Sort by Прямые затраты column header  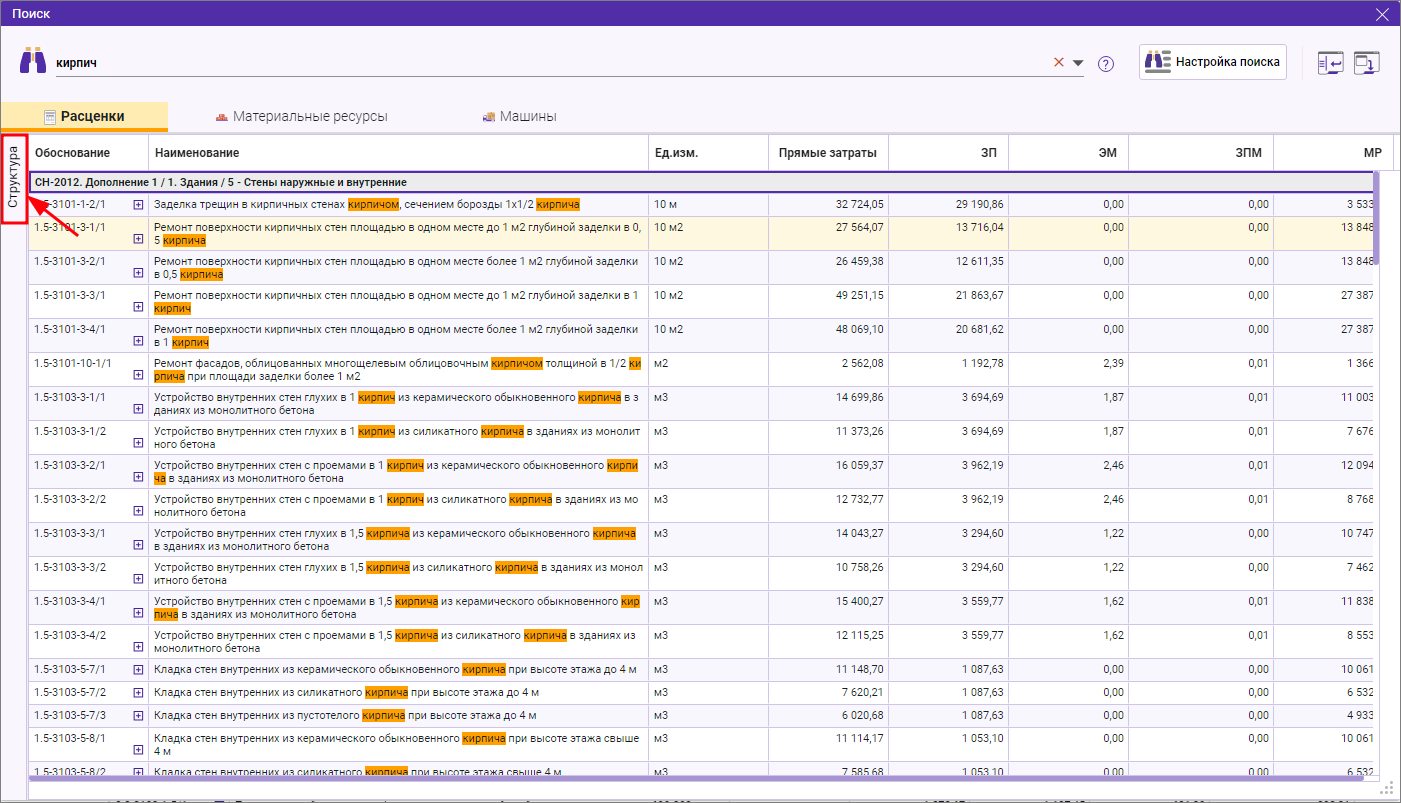pos(827,153)
